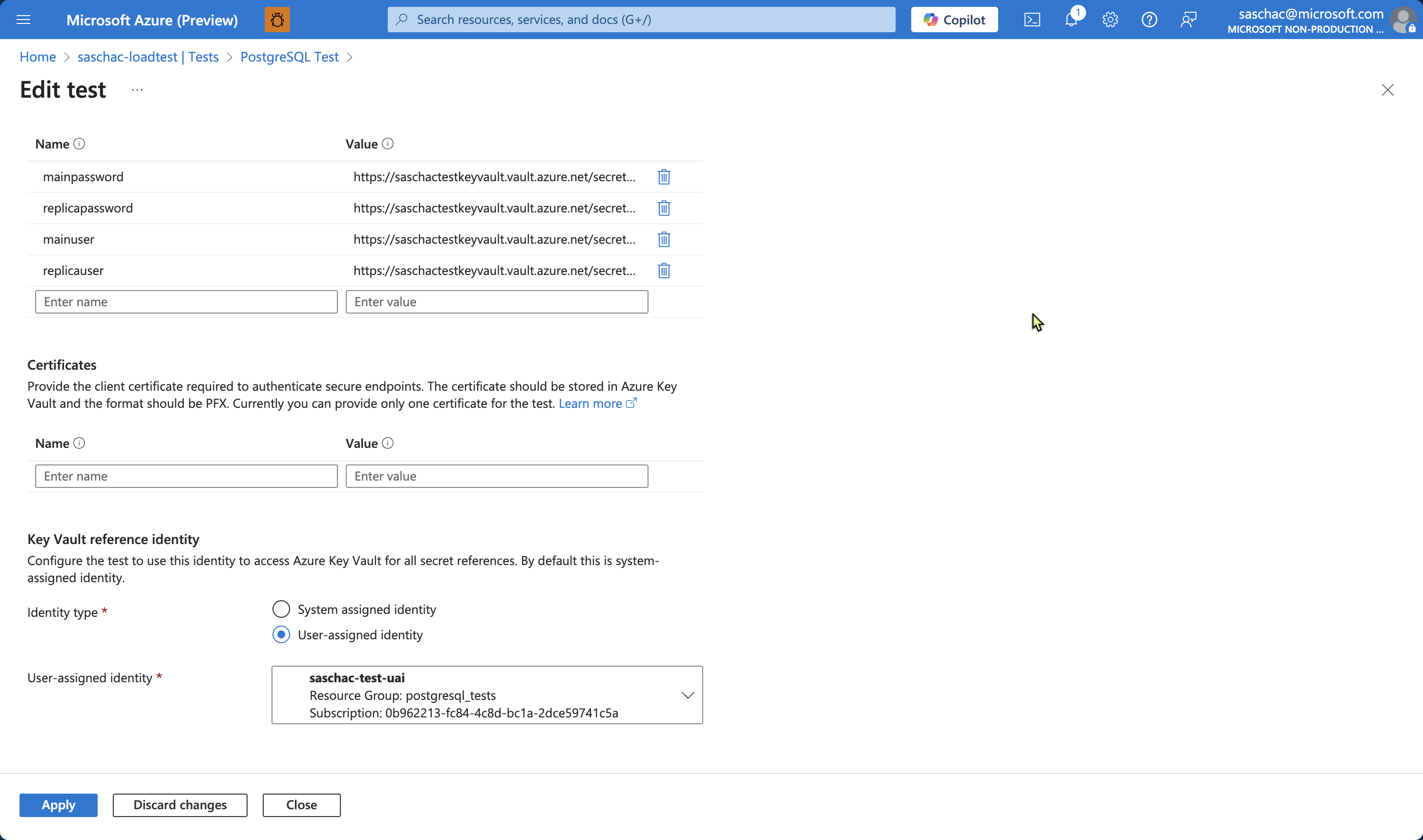Open the feedback icon
Image resolution: width=1423 pixels, height=840 pixels.
(1188, 20)
